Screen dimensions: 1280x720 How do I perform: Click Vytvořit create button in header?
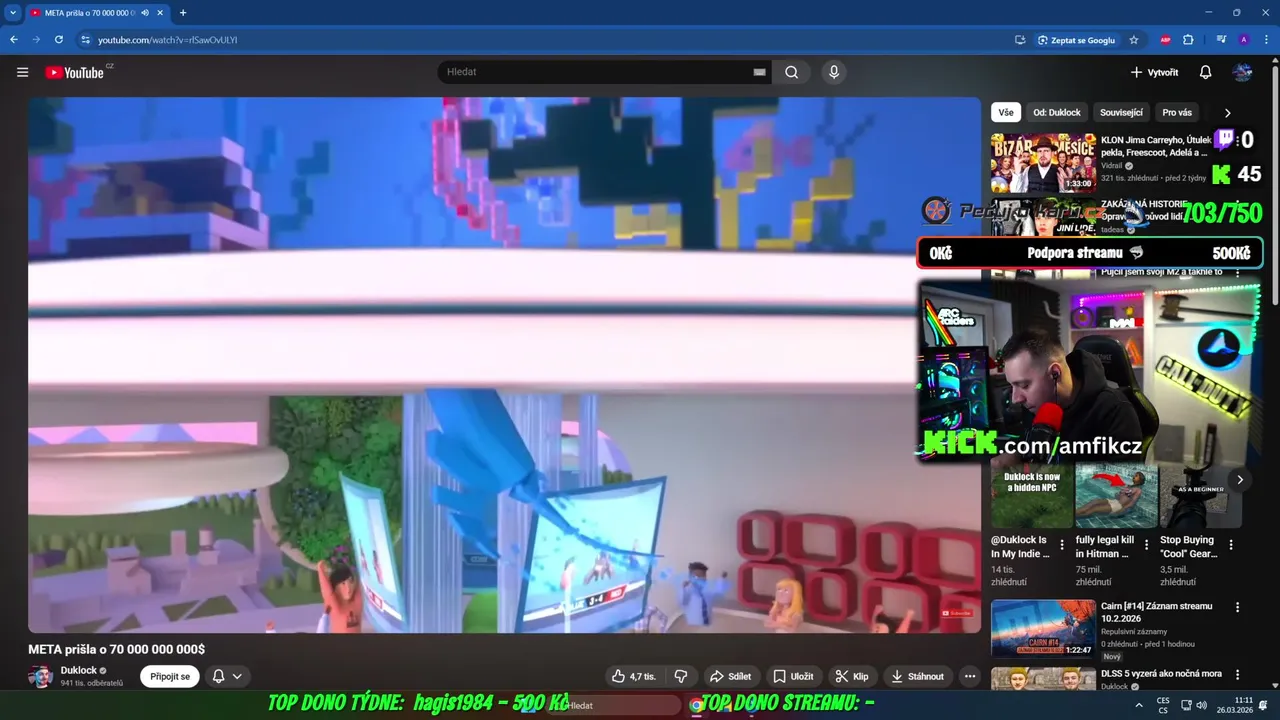[1154, 72]
